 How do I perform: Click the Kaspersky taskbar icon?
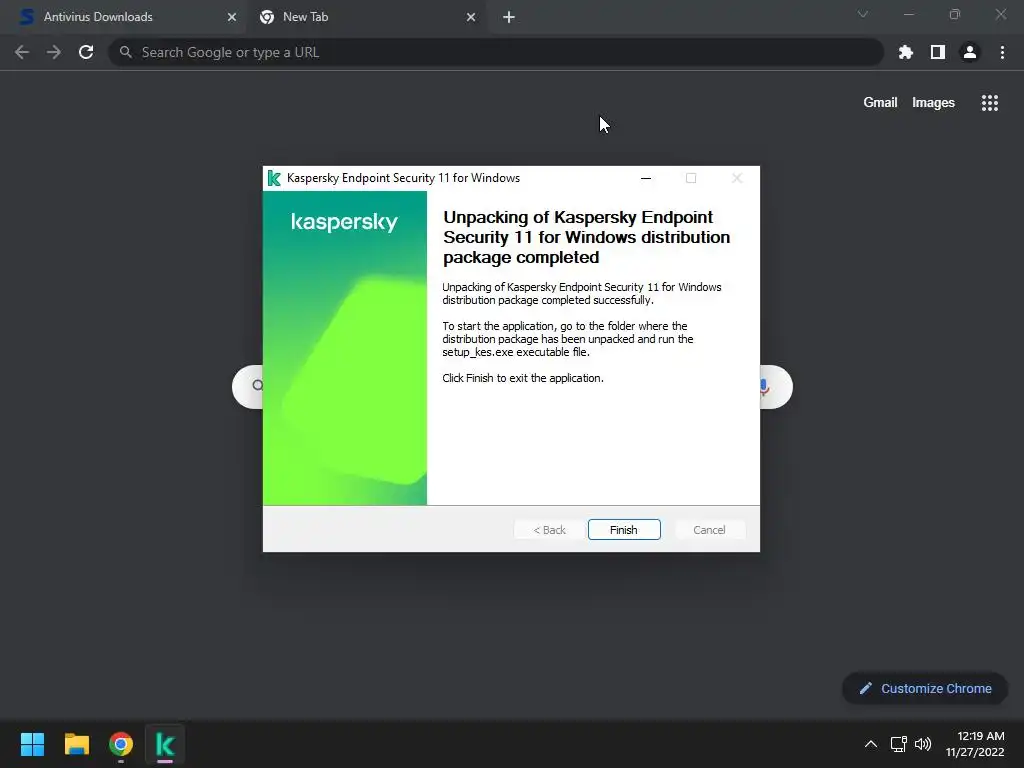(165, 744)
